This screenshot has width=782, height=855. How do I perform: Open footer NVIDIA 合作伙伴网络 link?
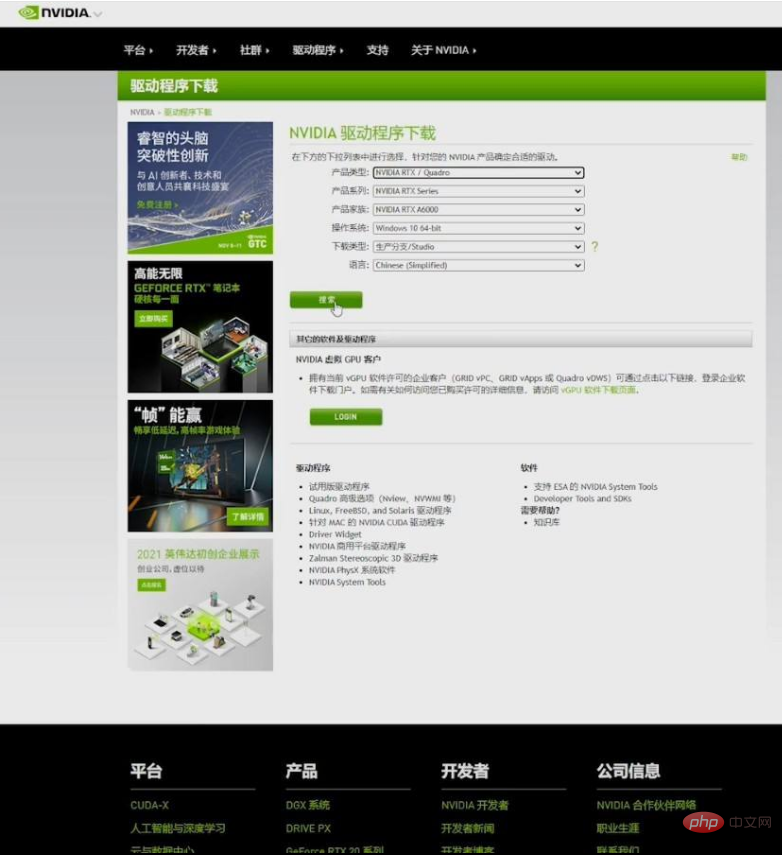coord(646,805)
